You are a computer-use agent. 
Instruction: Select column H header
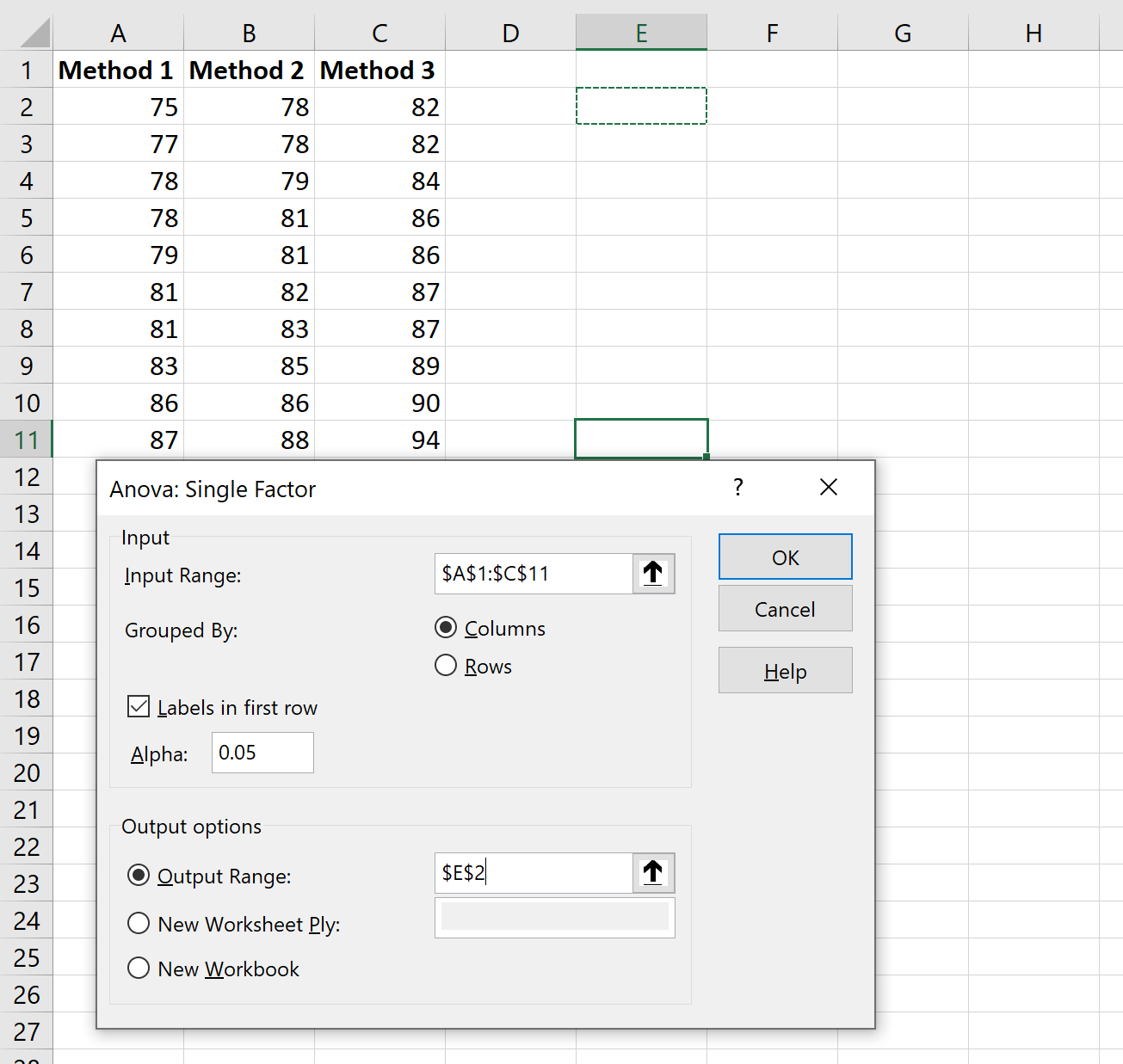click(x=1034, y=34)
